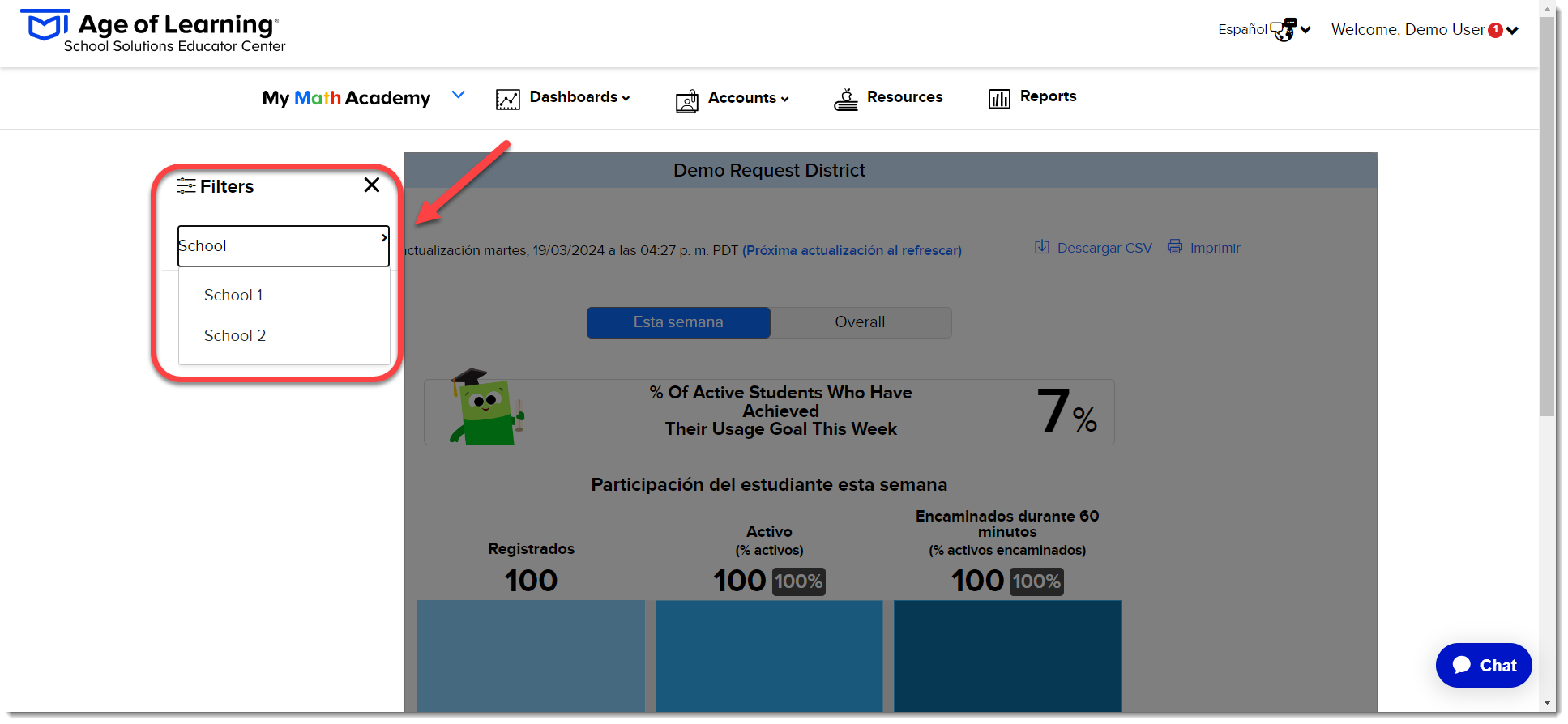Open the Welcome, Demo User menu
1568x724 pixels.
click(x=1424, y=30)
